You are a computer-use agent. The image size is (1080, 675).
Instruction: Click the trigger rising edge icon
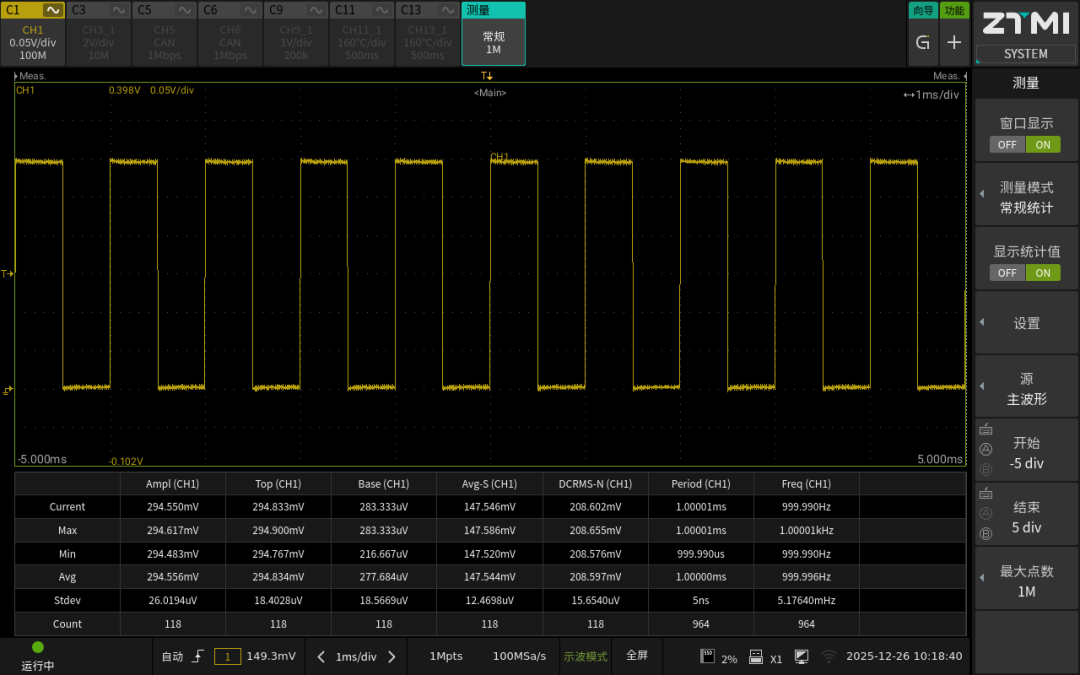198,656
